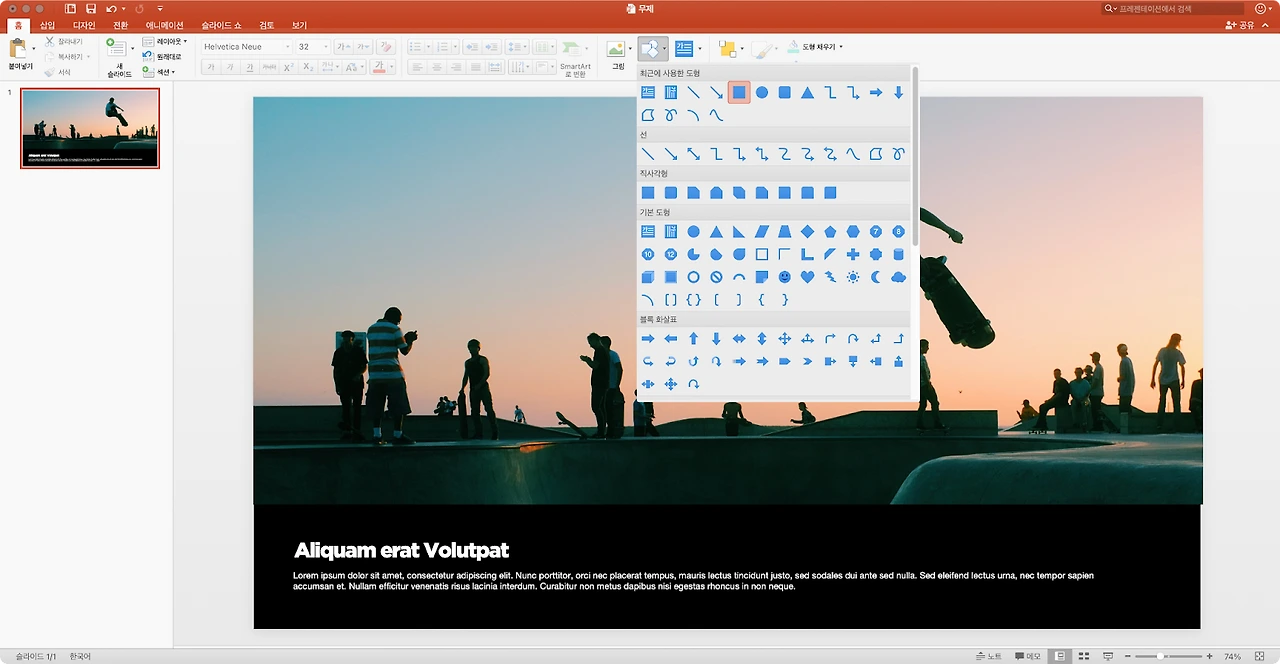1280x664 pixels.
Task: Click the zoom slider in status bar
Action: tap(1167, 656)
